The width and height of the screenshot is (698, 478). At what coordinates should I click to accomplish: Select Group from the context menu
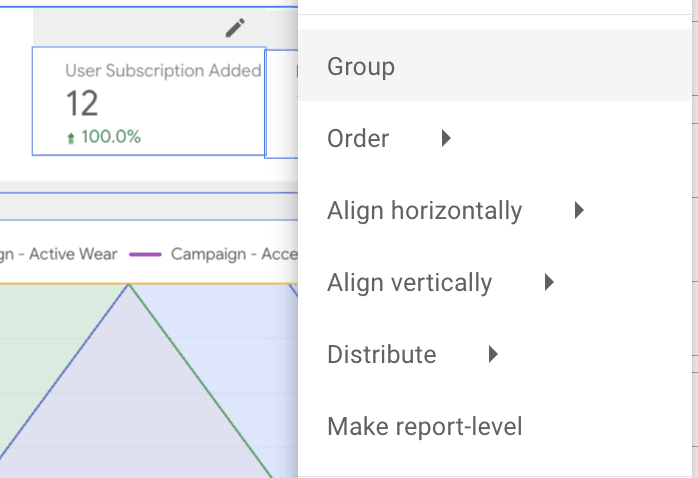[x=361, y=67]
